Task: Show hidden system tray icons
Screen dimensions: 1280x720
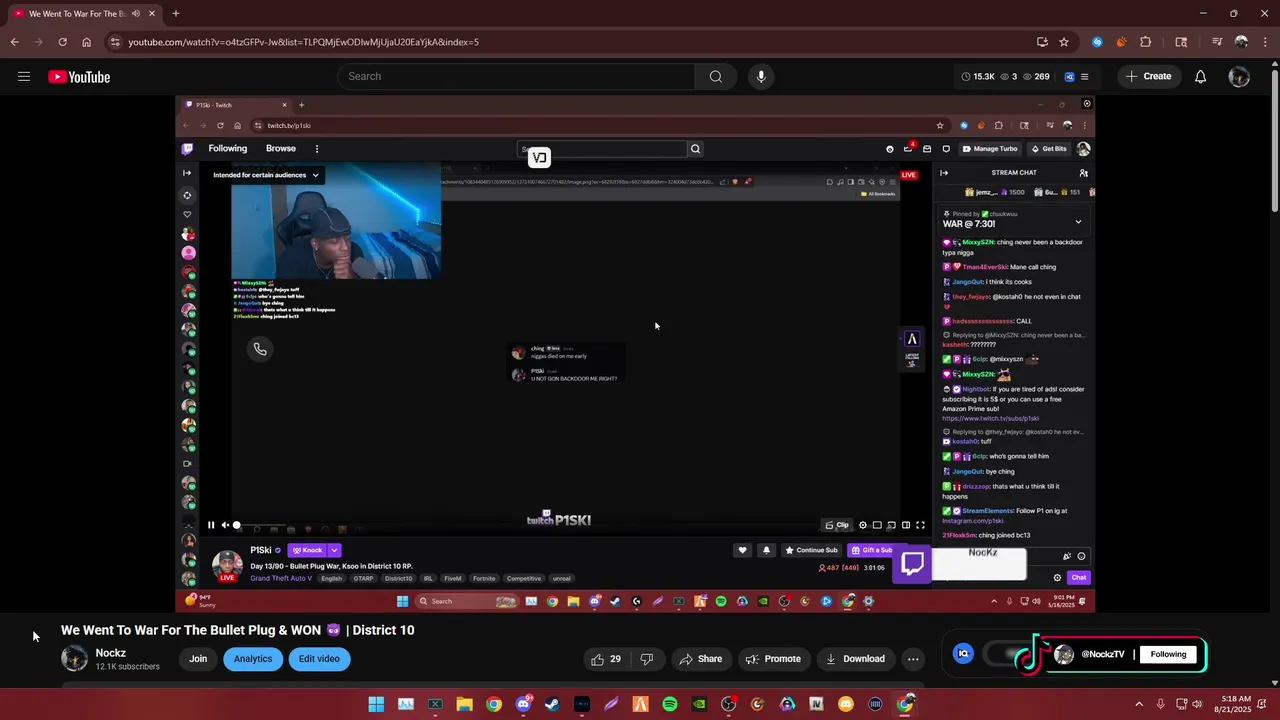Action: [x=1139, y=704]
